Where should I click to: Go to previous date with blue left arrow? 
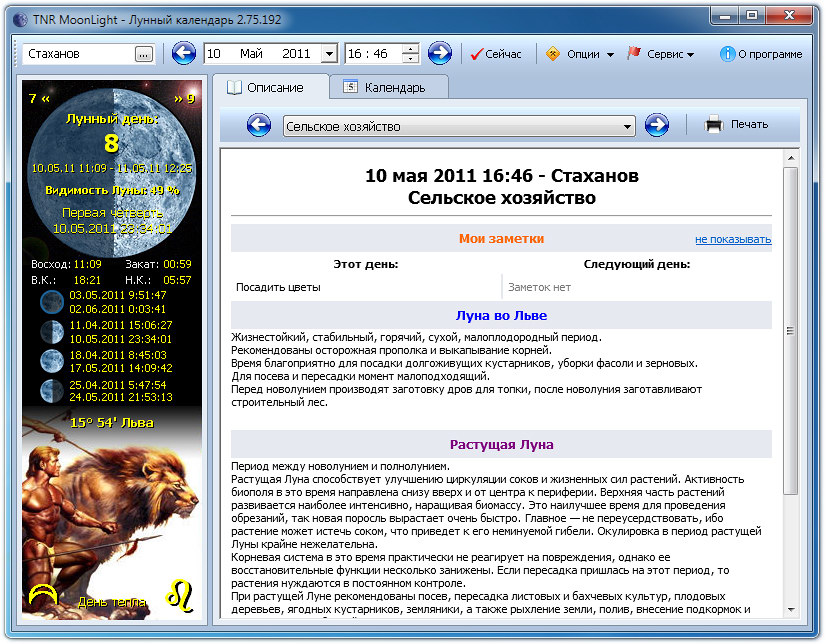click(x=183, y=53)
